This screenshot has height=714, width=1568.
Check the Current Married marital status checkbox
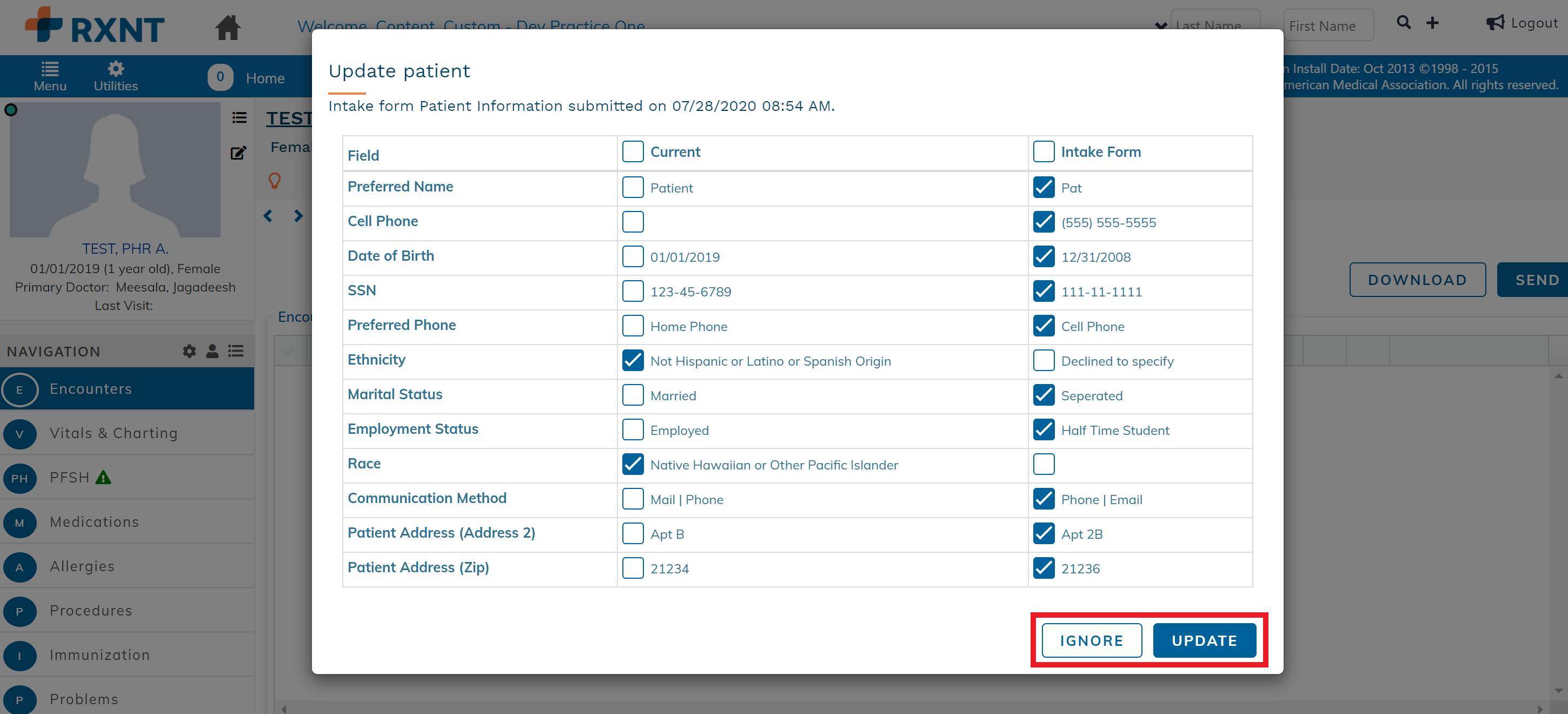[x=633, y=395]
